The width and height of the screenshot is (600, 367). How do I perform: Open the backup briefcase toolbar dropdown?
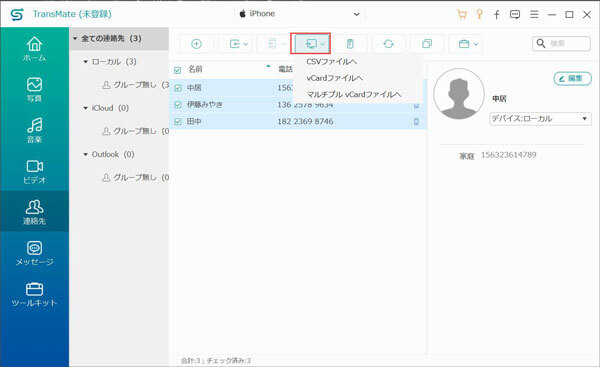click(x=465, y=44)
